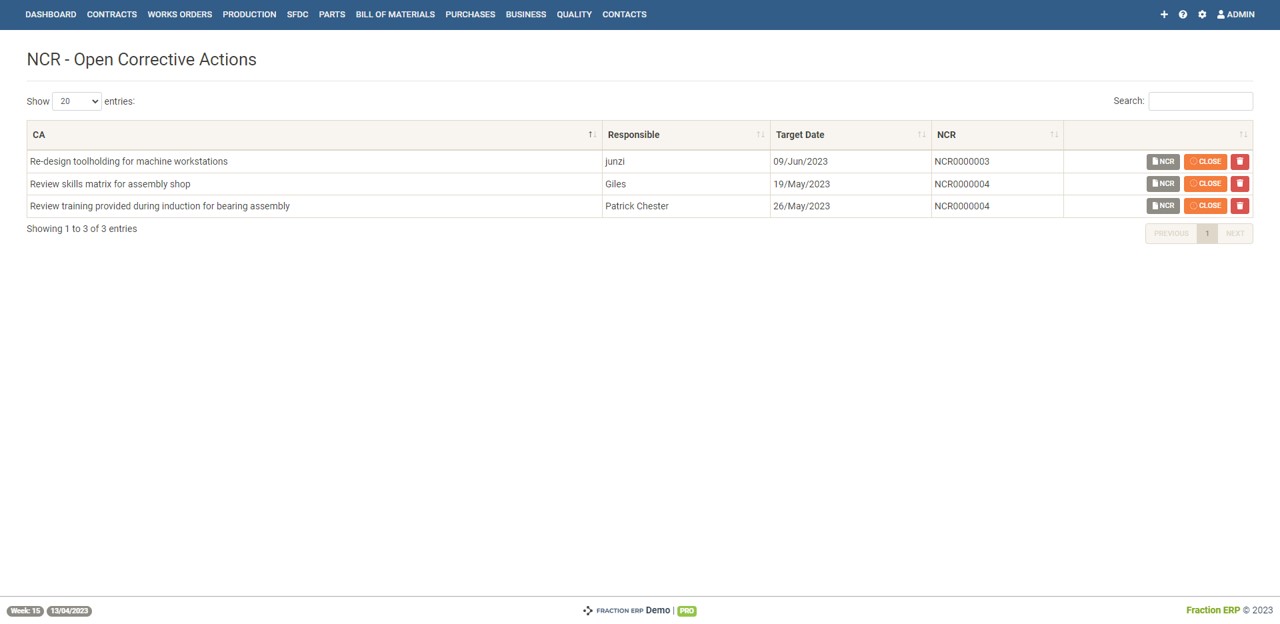
Task: Close the bearing assembly training action
Action: (1205, 206)
